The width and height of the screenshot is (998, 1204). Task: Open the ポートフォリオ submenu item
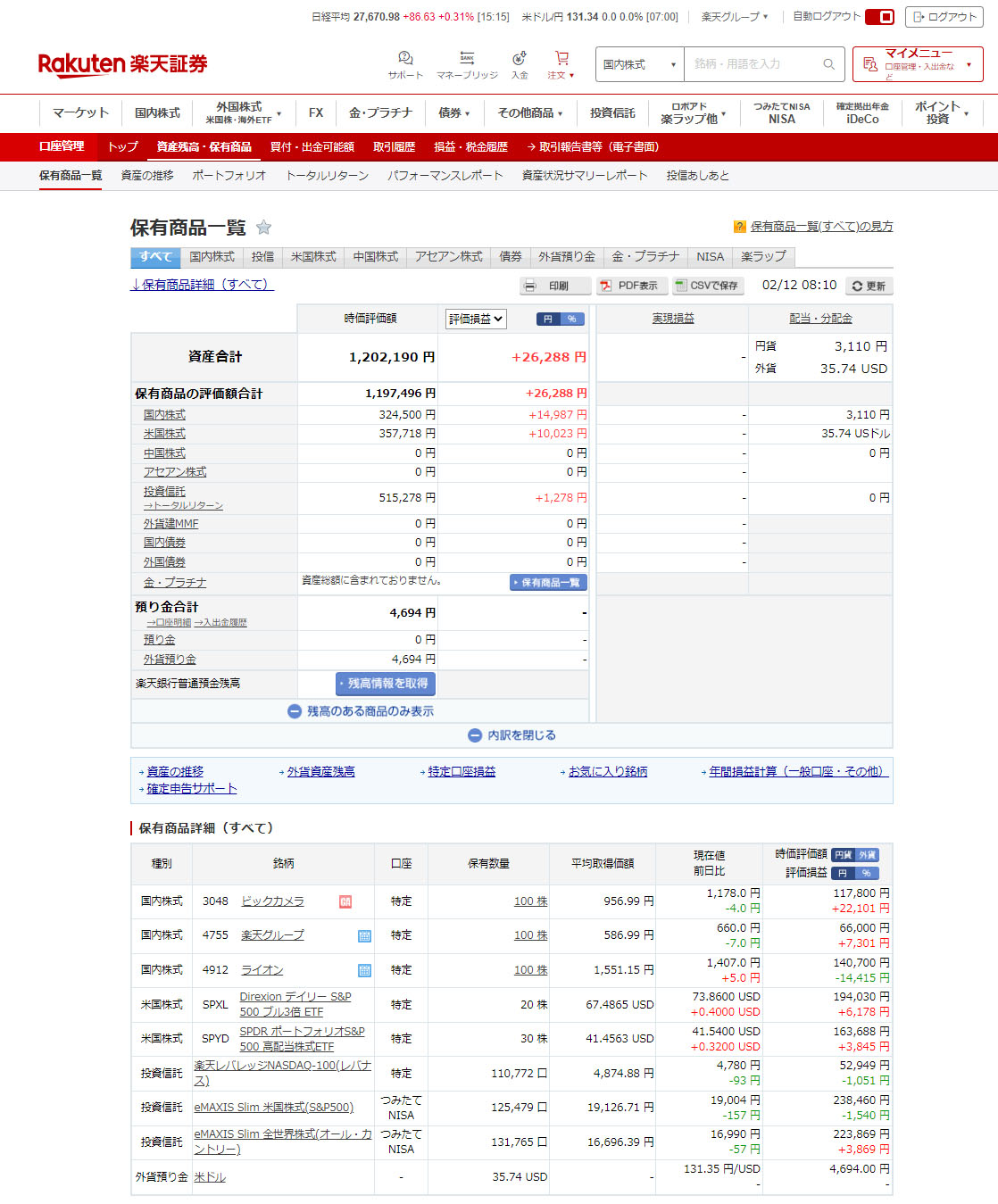click(x=229, y=176)
